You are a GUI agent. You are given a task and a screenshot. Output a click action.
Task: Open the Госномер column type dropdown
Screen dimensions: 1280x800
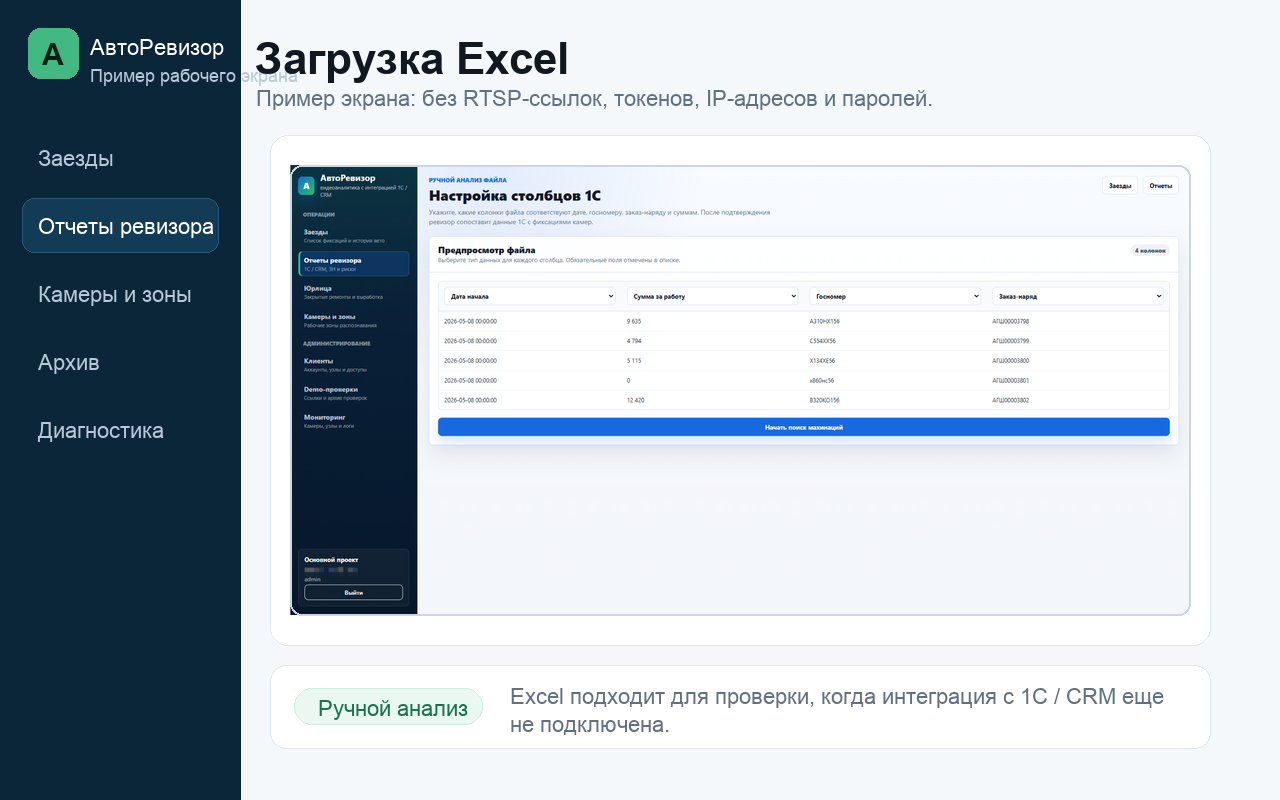click(895, 296)
